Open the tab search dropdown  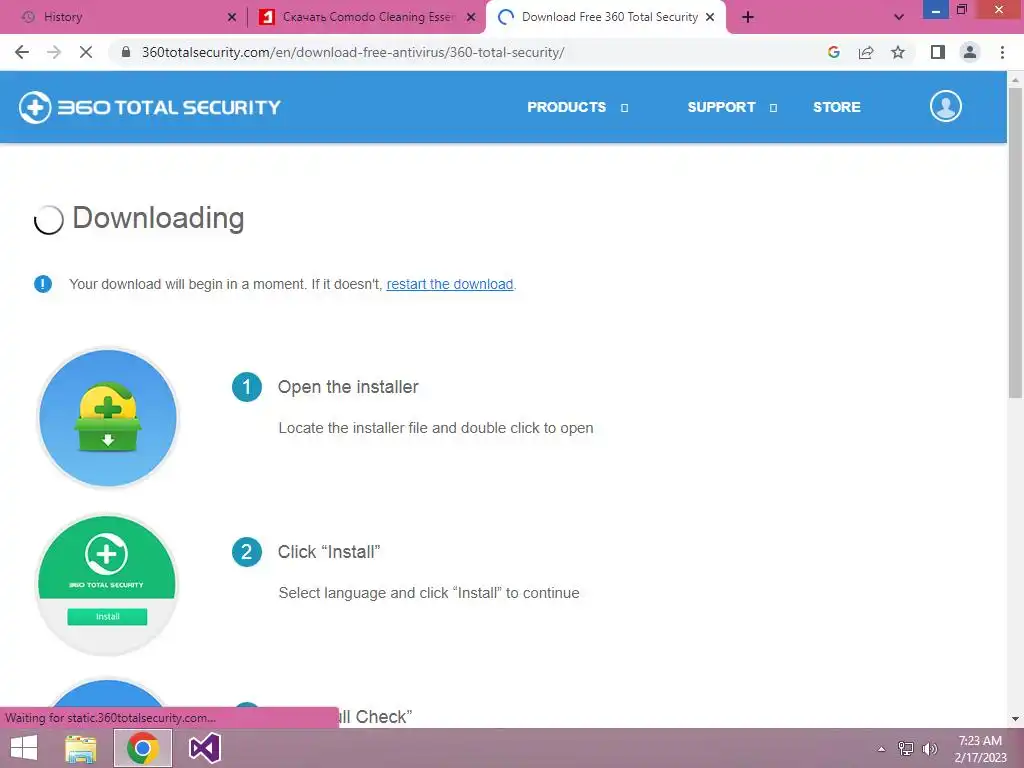click(899, 17)
